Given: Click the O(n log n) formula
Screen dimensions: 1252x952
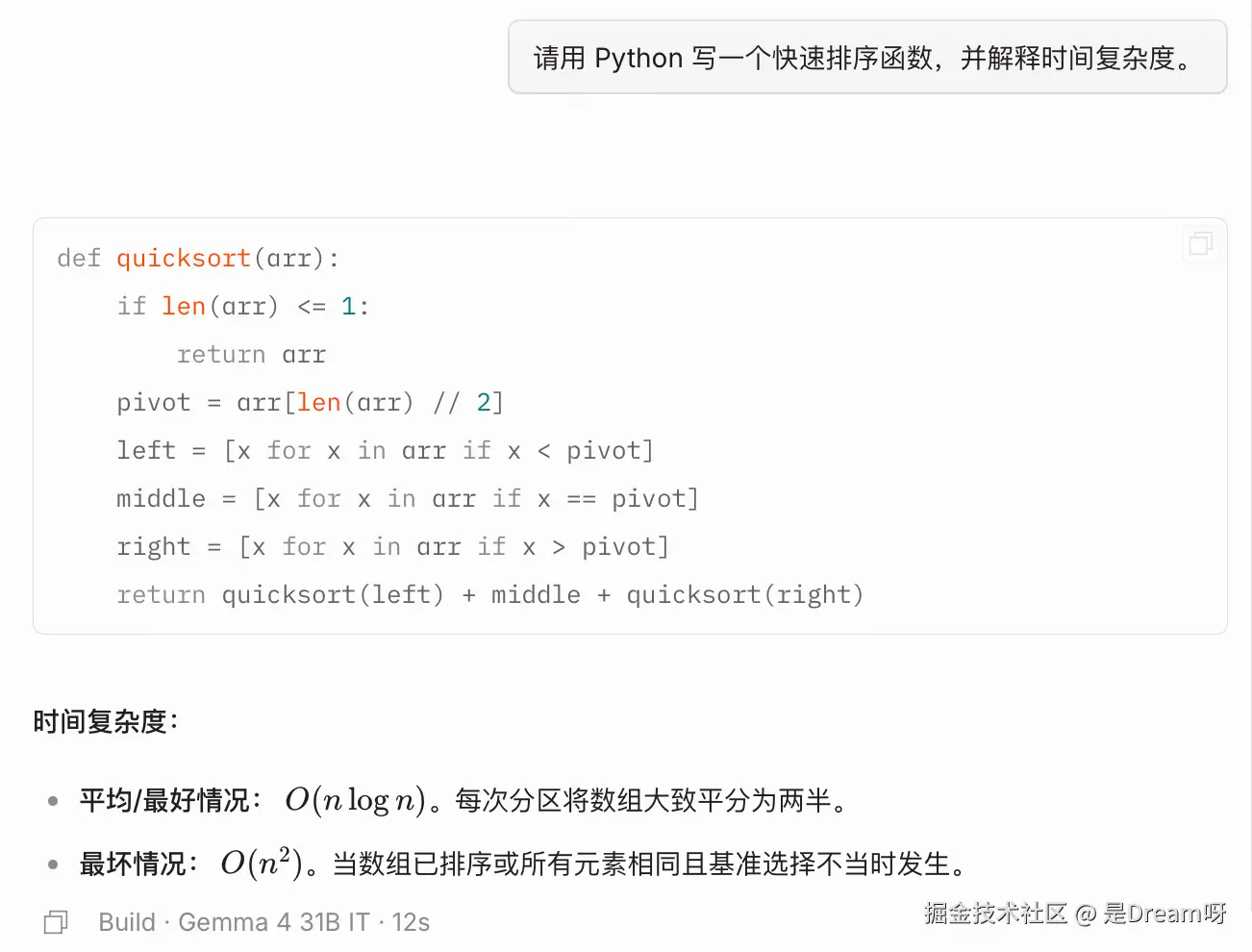Looking at the screenshot, I should point(355,800).
